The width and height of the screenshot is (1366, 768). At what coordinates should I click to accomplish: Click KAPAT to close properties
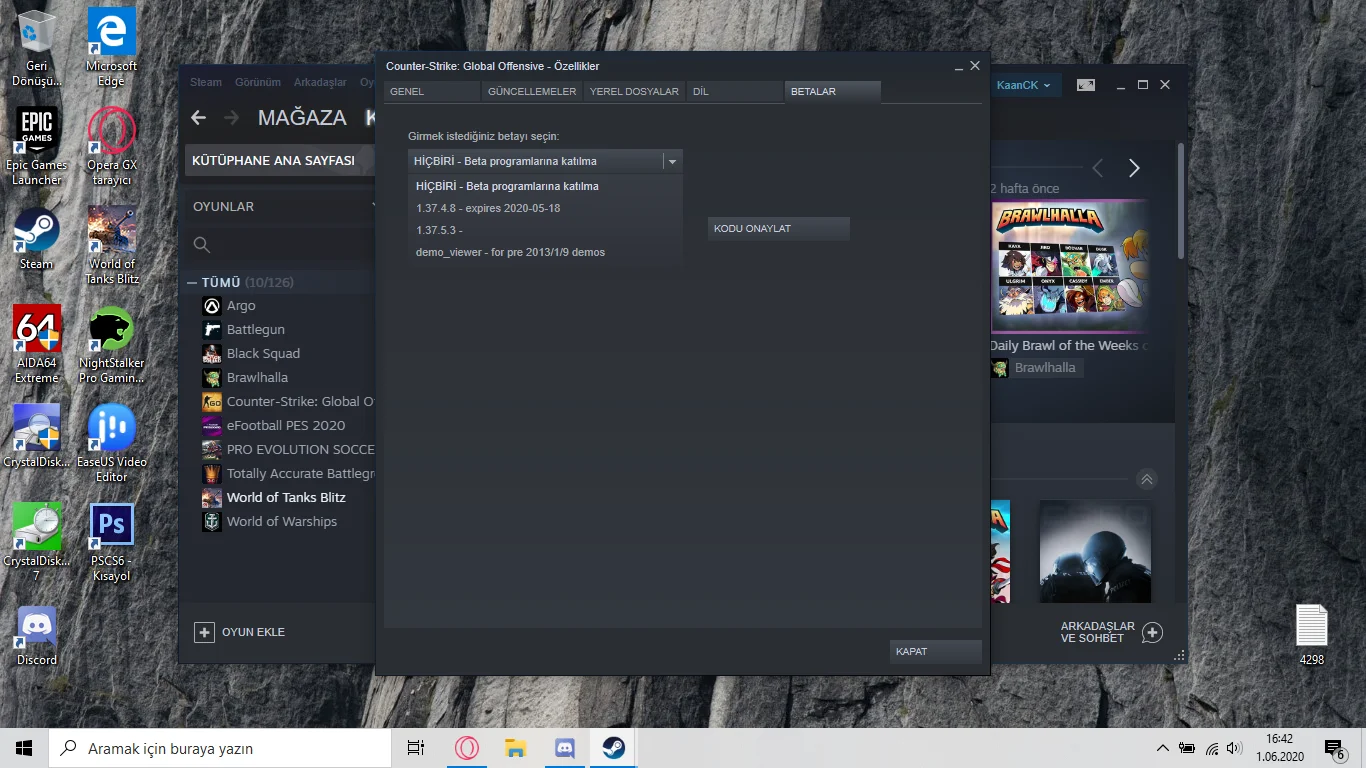(936, 651)
